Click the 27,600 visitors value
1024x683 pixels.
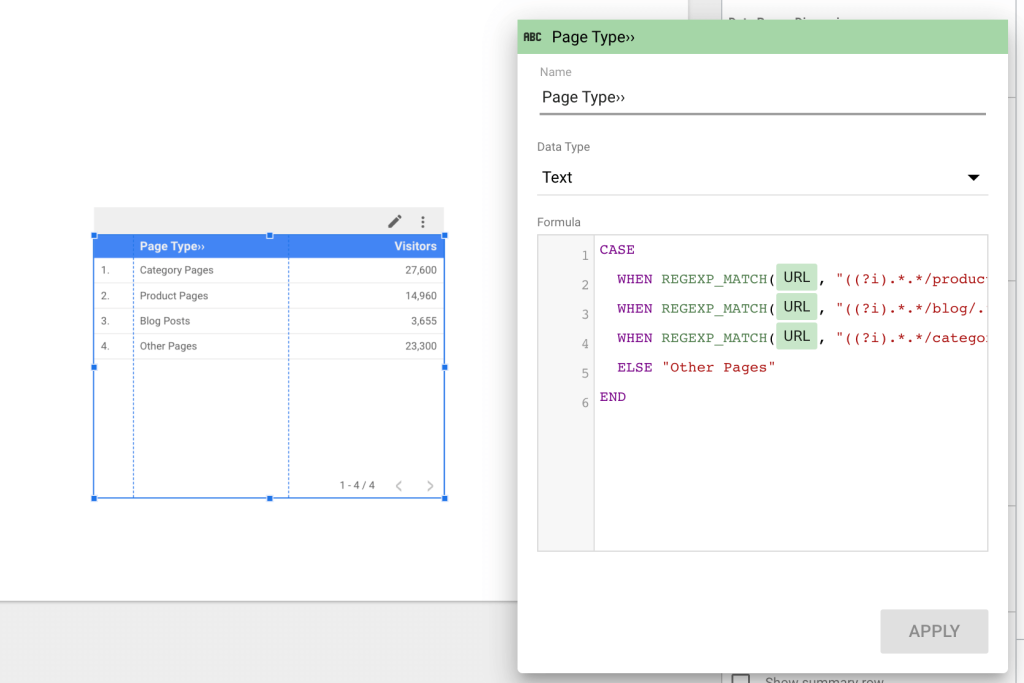tap(421, 270)
